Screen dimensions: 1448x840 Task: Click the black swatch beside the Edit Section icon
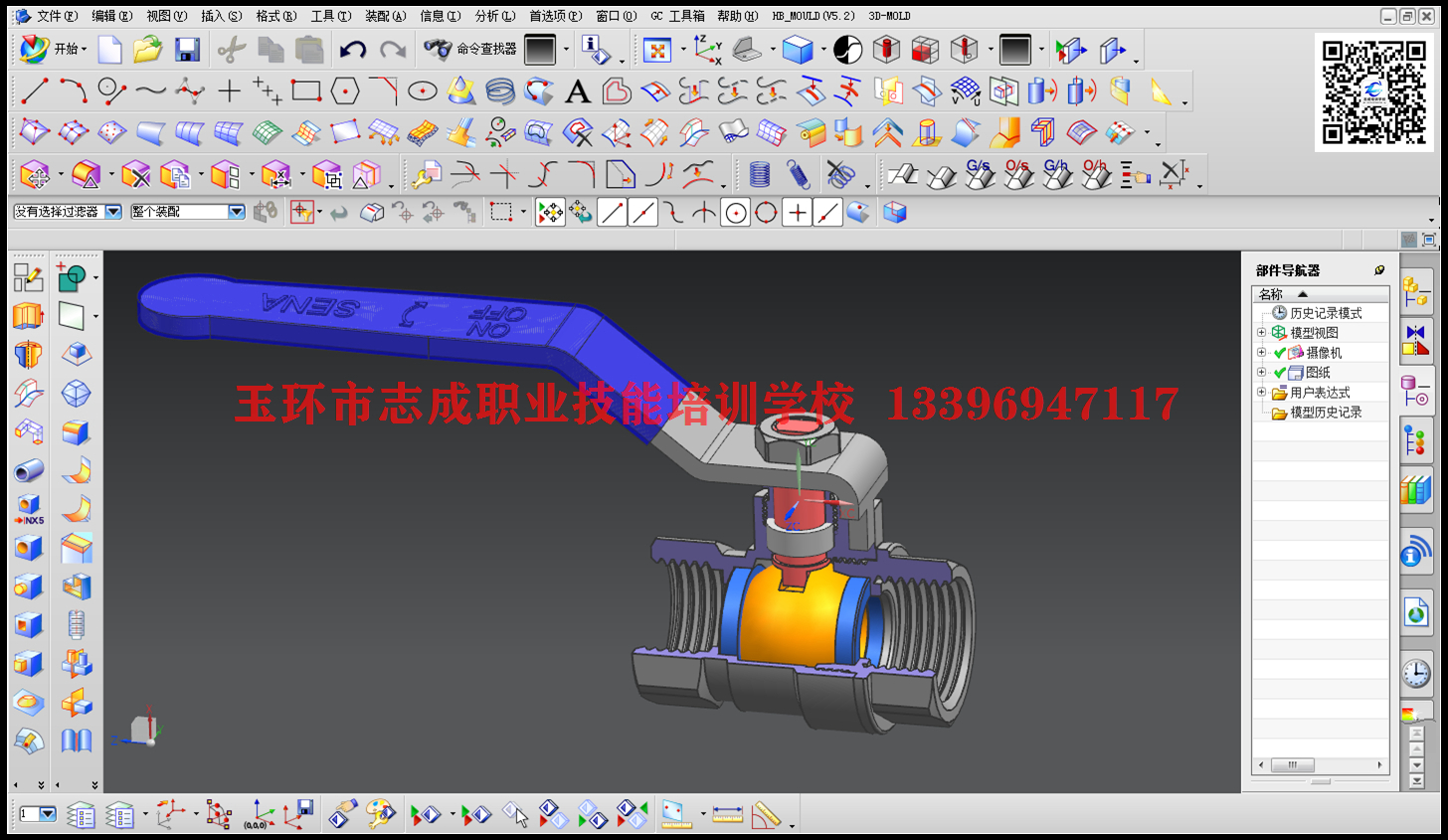tap(1015, 50)
